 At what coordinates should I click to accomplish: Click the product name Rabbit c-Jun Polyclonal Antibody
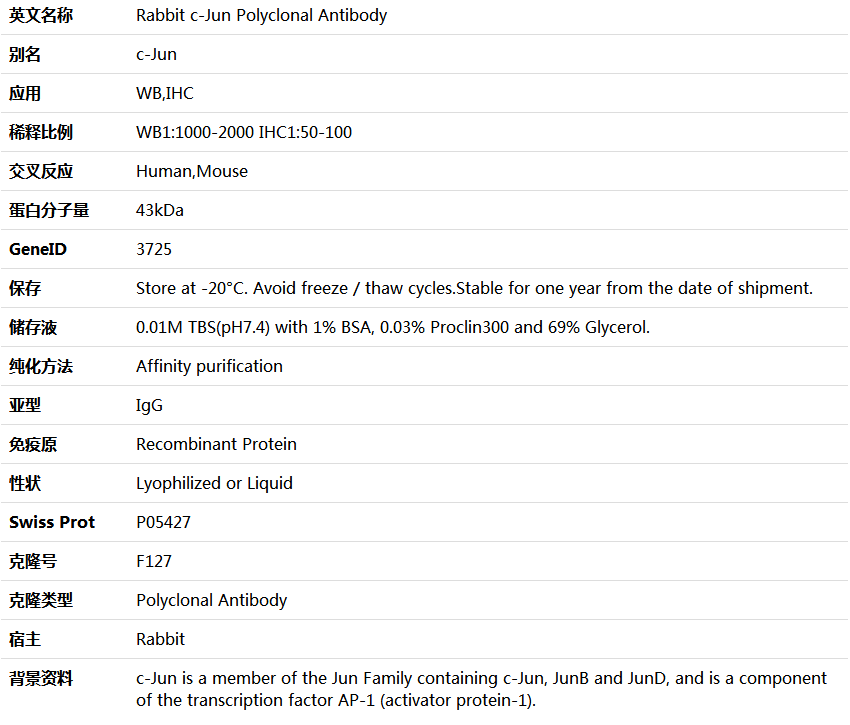[261, 16]
